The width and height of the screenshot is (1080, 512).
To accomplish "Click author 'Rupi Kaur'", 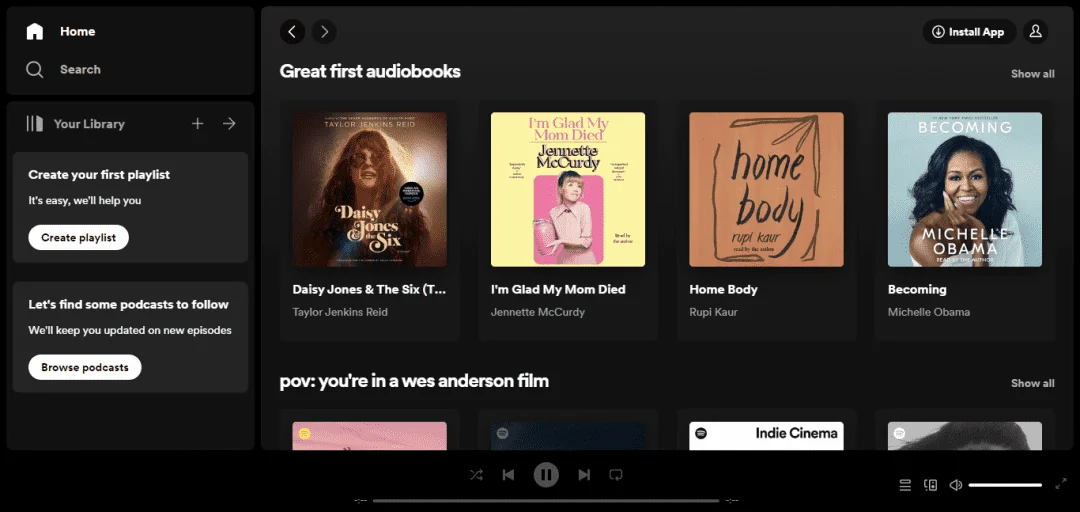I will (714, 312).
